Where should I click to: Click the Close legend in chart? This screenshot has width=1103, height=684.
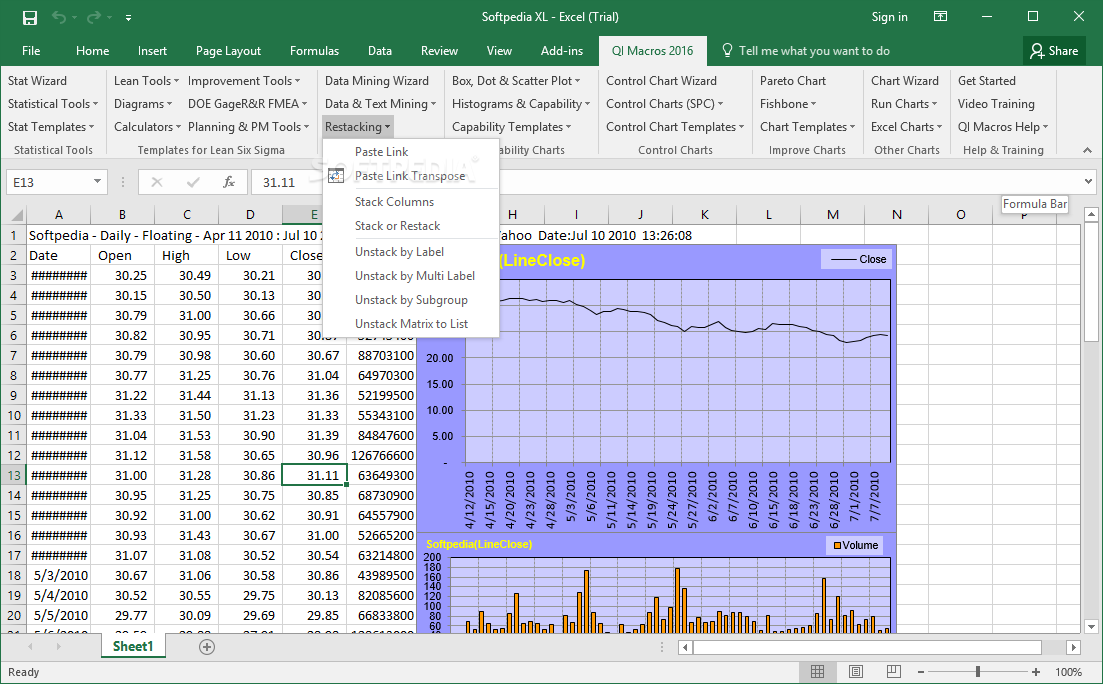click(x=857, y=259)
